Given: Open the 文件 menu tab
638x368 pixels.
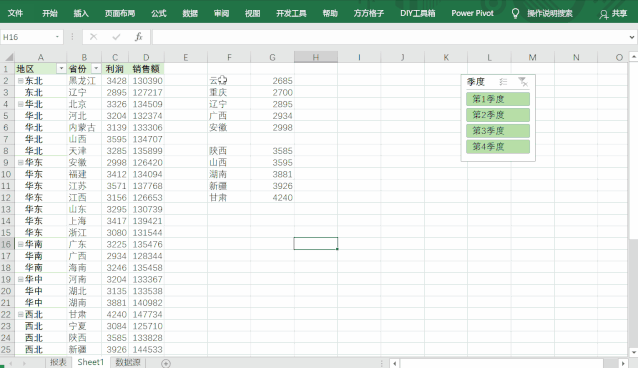Looking at the screenshot, I should 15,13.
